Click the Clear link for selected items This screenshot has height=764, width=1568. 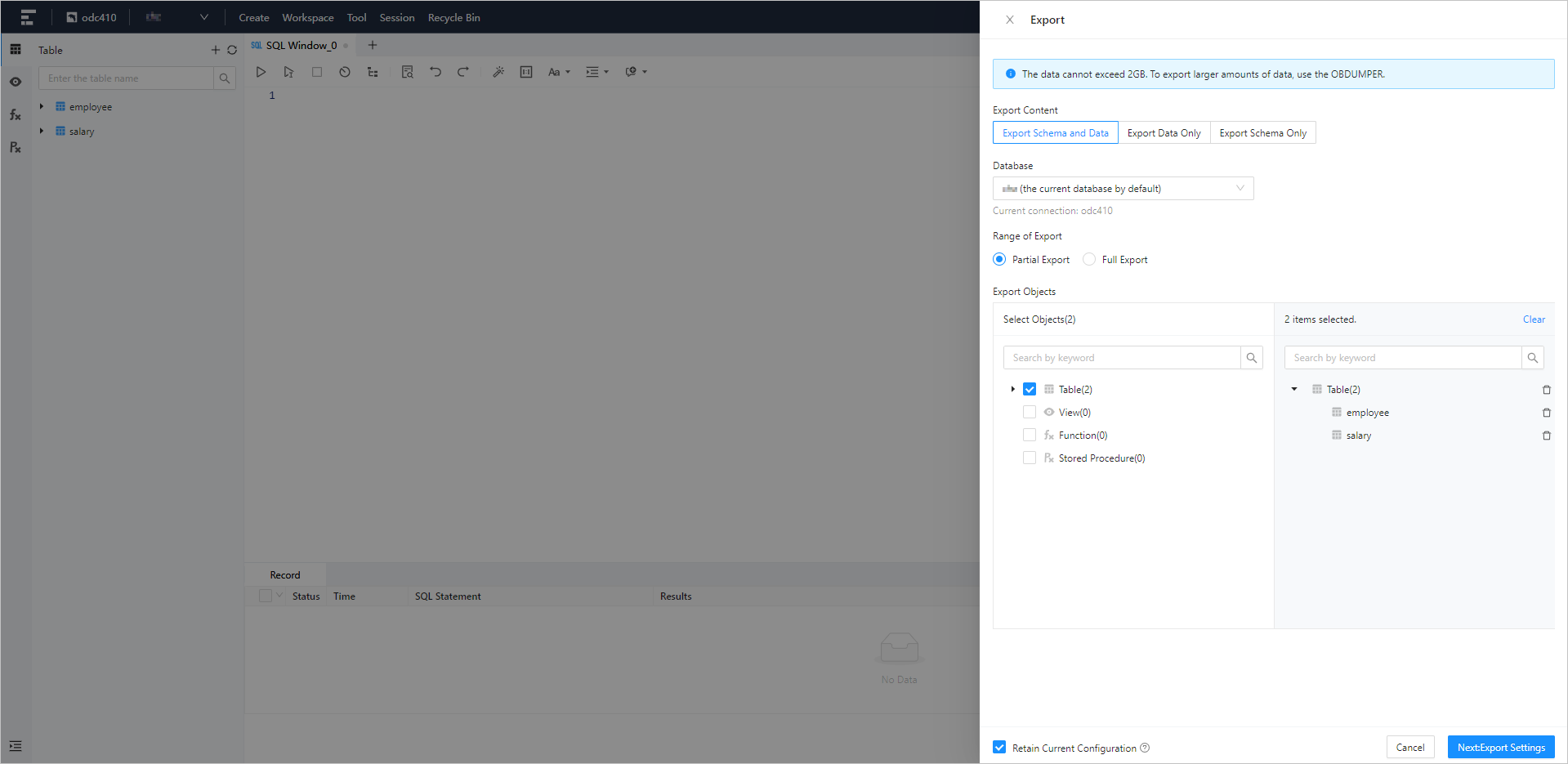tap(1533, 319)
